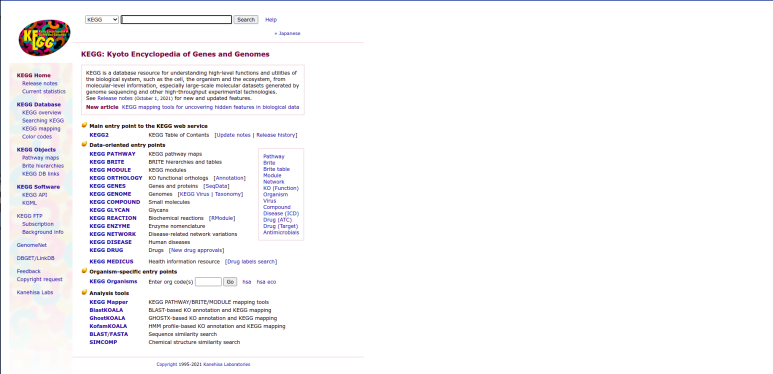773x374 pixels.
Task: Open the KEGG mapping tools article link
Action: point(211,107)
